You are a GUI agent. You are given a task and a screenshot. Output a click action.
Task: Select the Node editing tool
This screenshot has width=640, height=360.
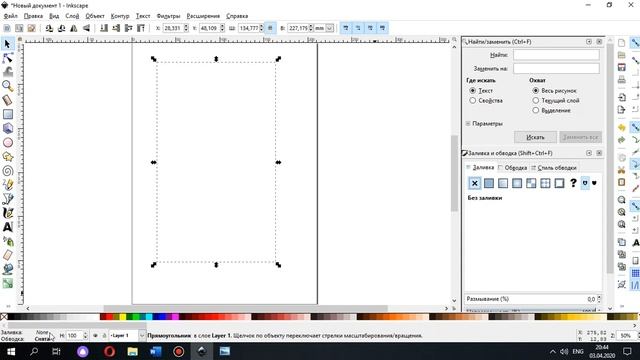click(x=7, y=58)
